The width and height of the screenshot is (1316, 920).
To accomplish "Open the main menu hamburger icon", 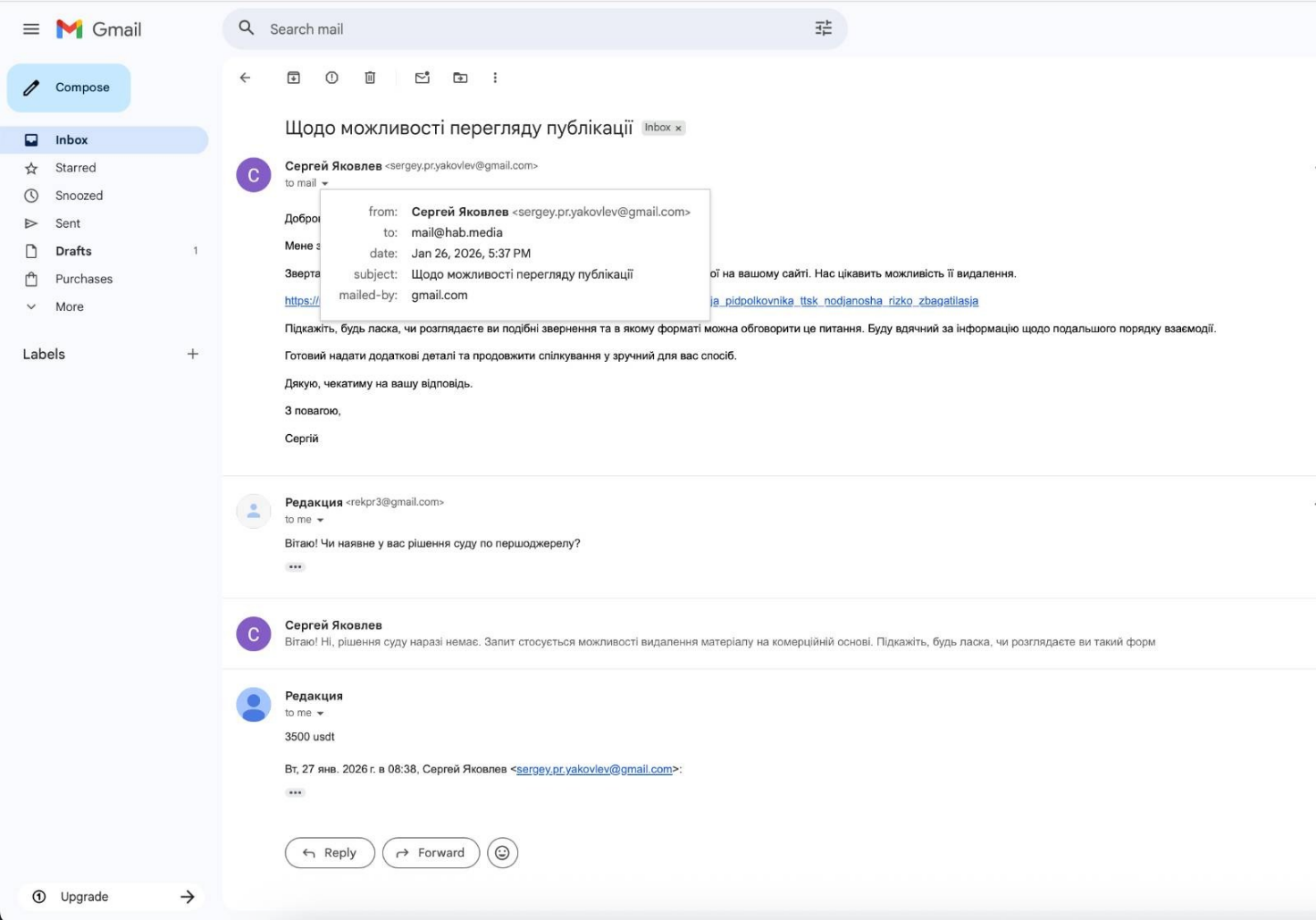I will 31,29.
